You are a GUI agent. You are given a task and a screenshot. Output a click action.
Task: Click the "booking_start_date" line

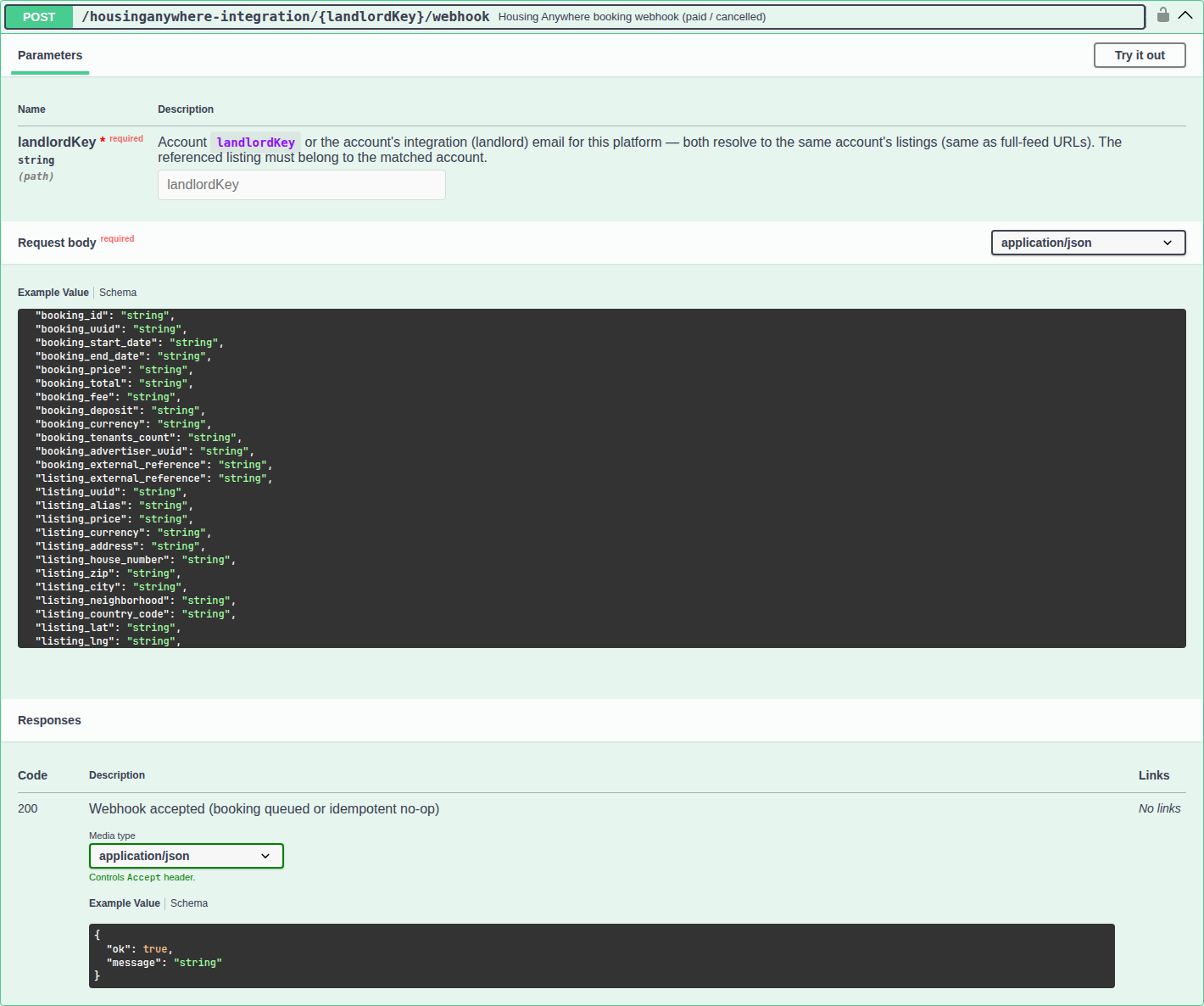point(130,343)
